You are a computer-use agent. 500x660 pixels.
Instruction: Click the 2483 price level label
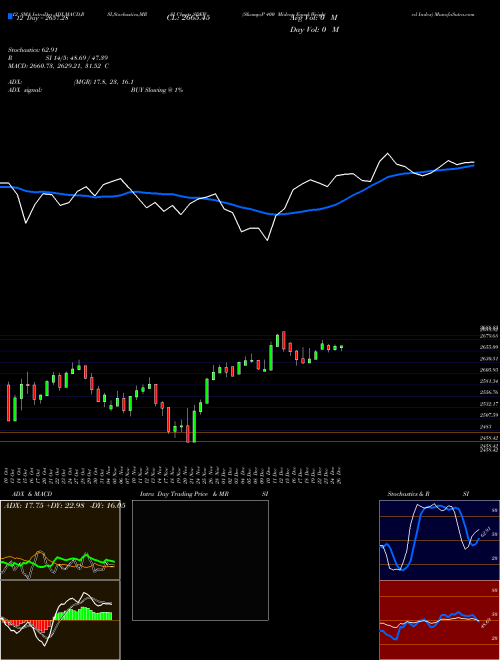coord(486,427)
